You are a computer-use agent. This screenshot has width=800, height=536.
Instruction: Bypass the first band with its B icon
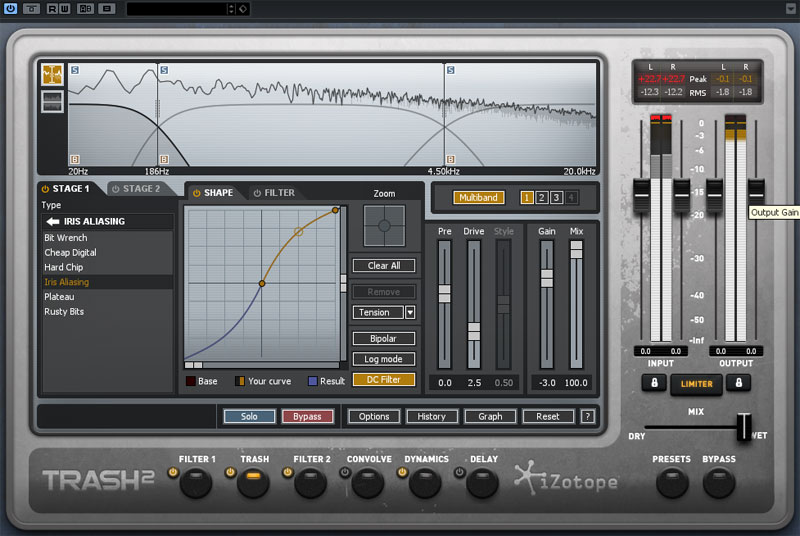pyautogui.click(x=75, y=159)
